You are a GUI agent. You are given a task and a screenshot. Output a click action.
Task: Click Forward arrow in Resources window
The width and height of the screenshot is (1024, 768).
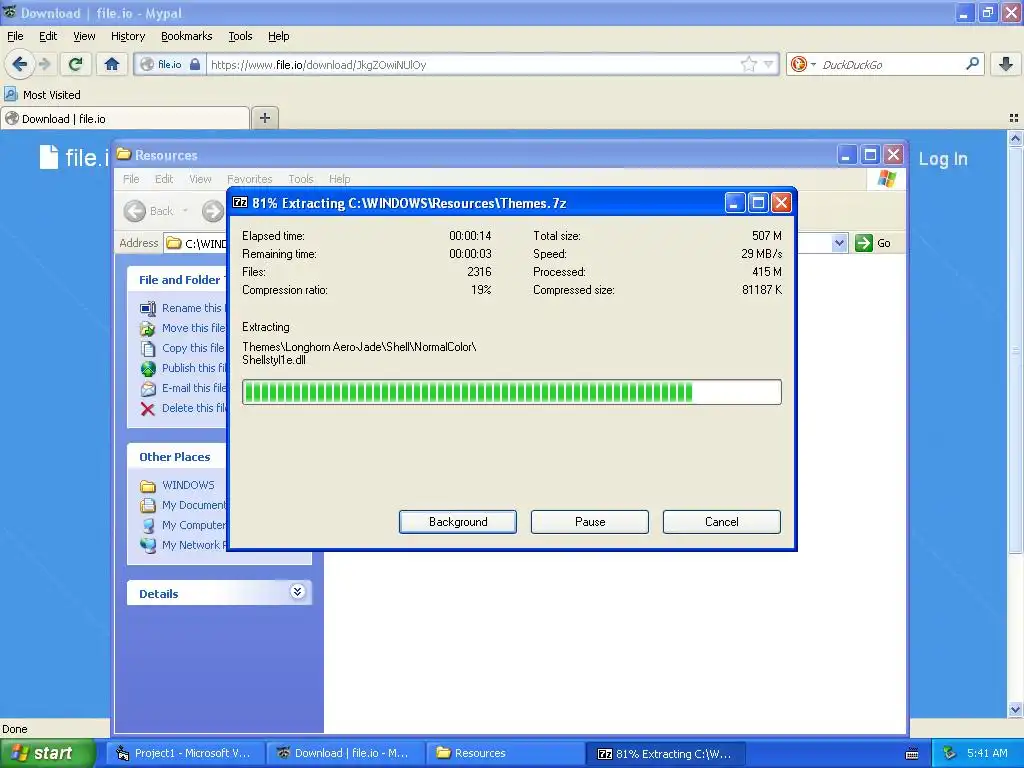click(x=213, y=211)
